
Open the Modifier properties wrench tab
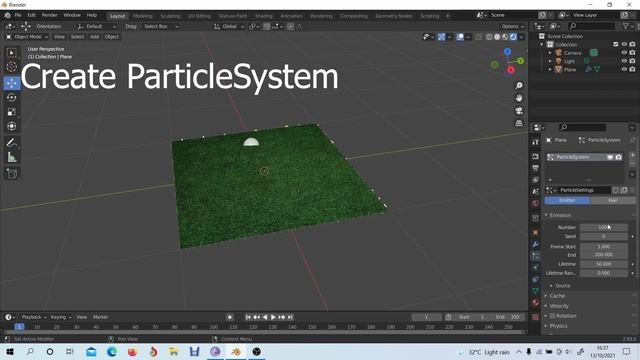536,244
